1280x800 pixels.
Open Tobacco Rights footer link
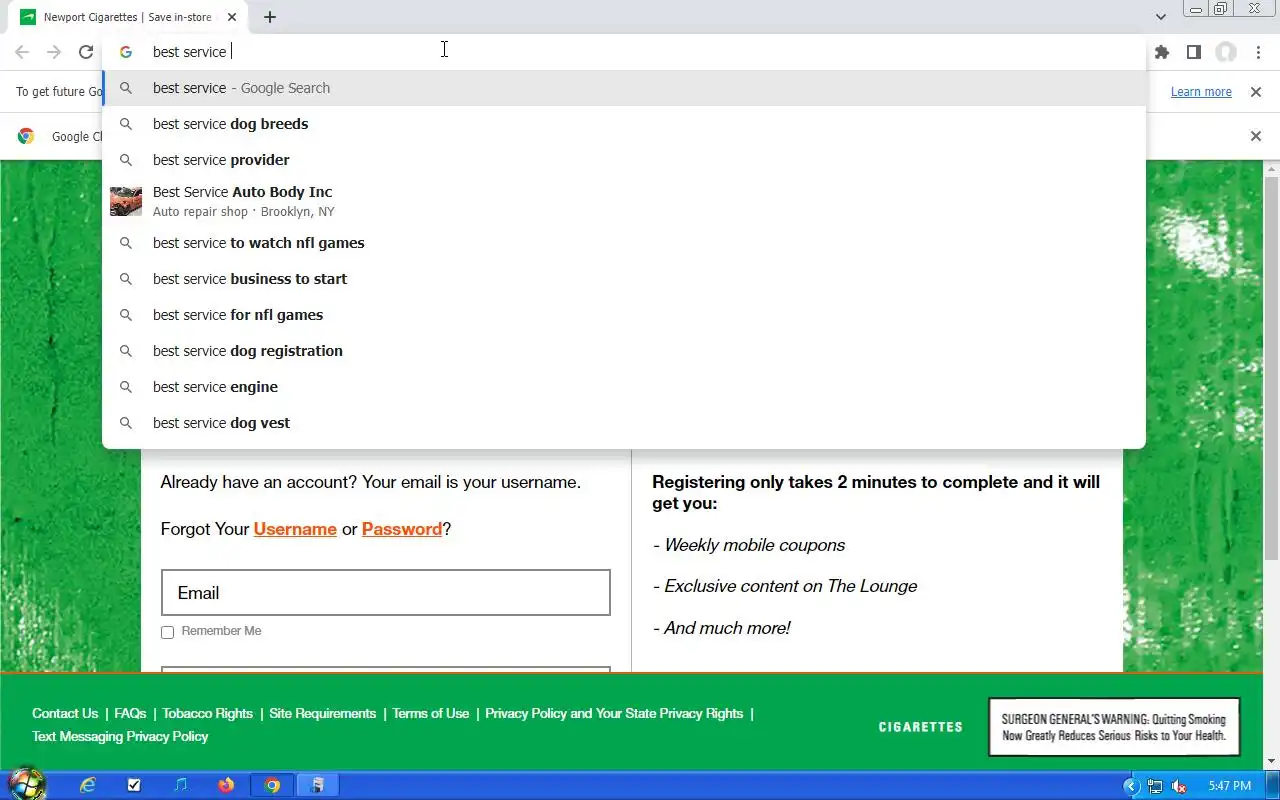(208, 713)
